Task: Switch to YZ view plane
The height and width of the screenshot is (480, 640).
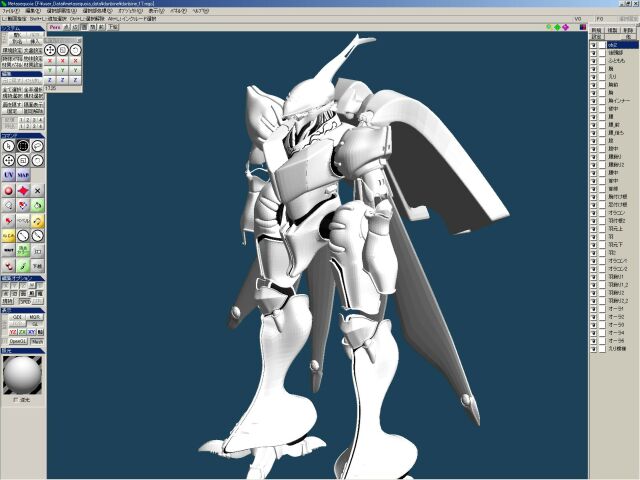Action: click(x=13, y=332)
